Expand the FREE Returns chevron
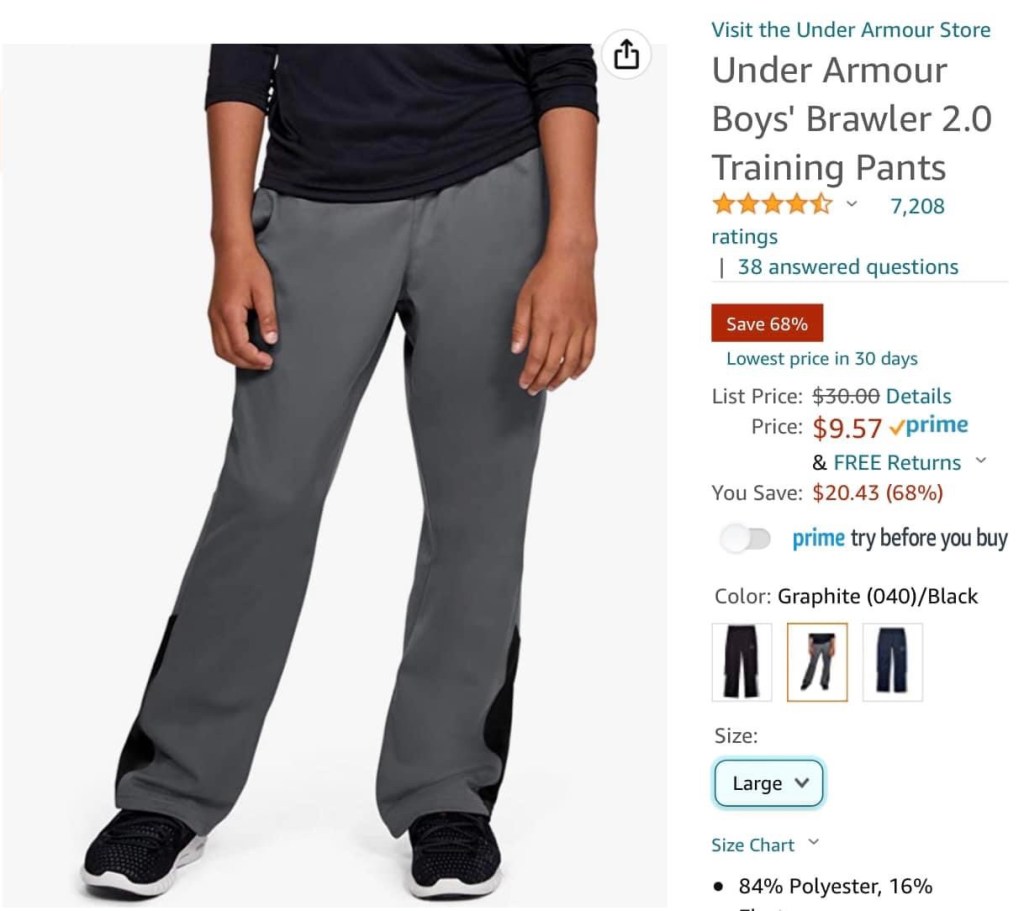The image size is (1024, 911). (981, 460)
